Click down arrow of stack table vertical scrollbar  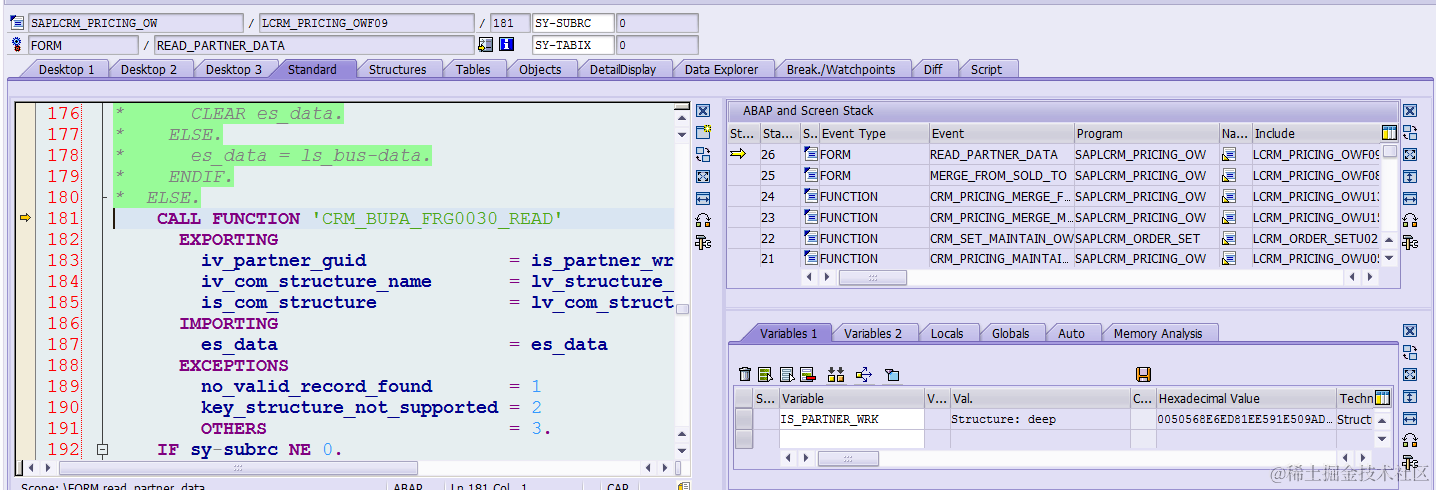pyautogui.click(x=1390, y=260)
